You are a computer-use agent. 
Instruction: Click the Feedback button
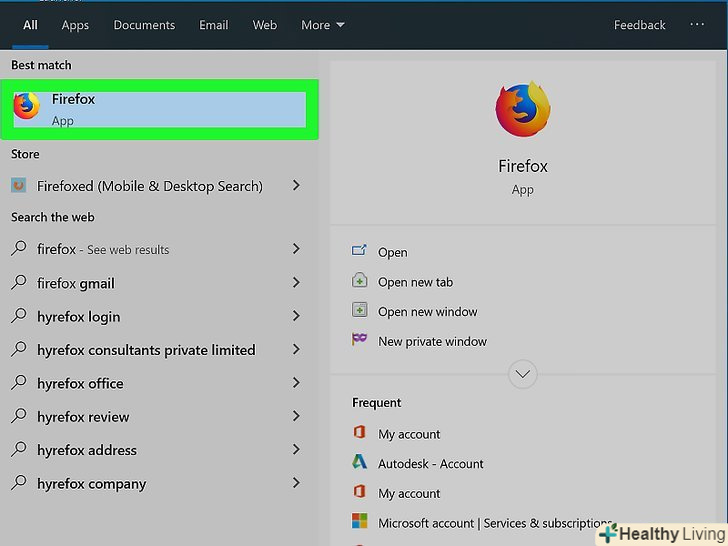(640, 25)
